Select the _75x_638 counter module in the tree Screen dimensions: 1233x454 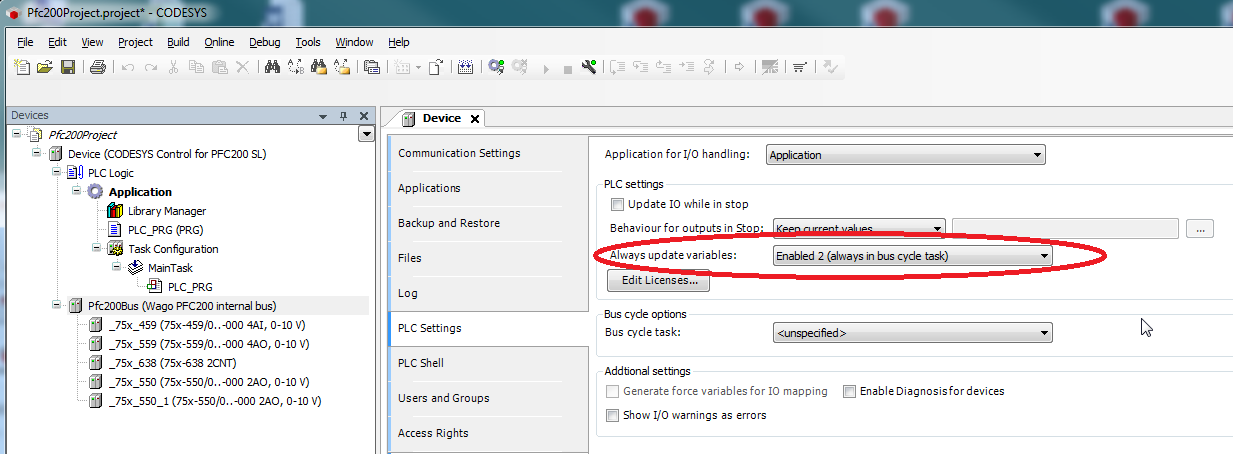point(159,363)
